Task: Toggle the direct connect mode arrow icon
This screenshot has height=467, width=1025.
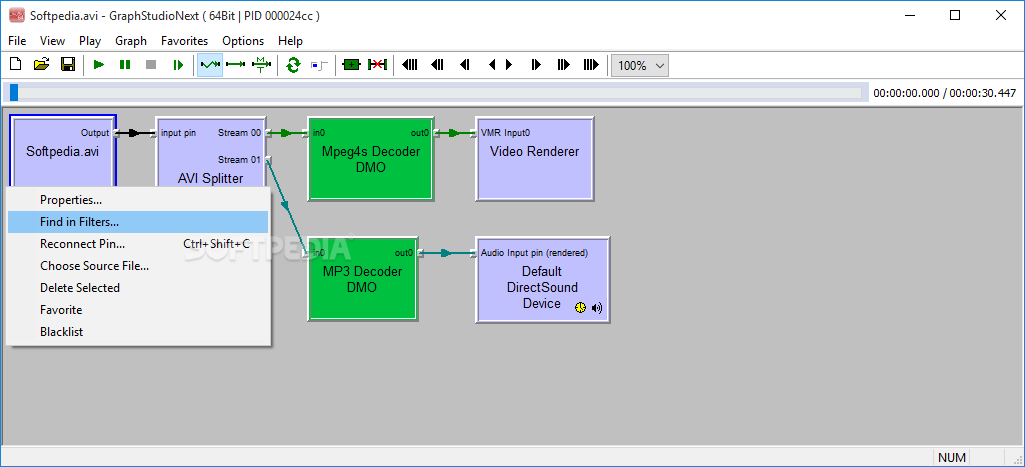Action: point(235,65)
